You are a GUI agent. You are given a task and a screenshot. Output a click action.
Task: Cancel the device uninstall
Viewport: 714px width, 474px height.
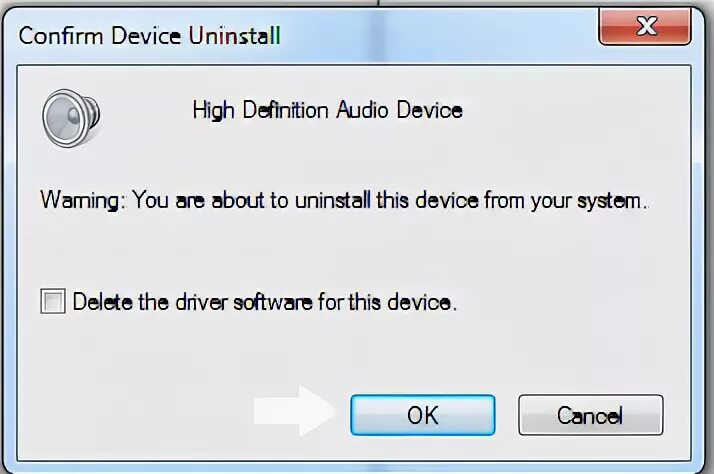tap(591, 415)
